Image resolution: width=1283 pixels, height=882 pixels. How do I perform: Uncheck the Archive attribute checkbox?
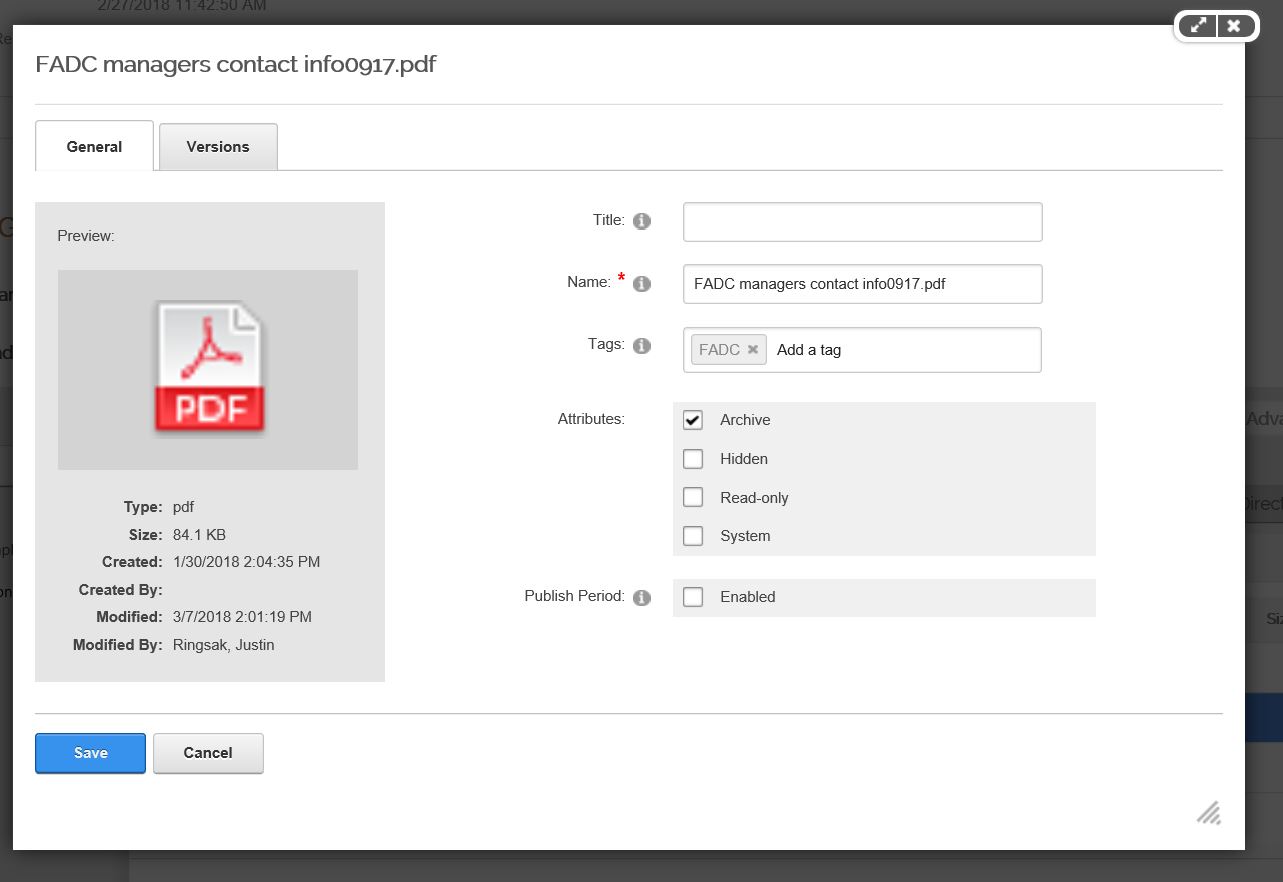(693, 420)
